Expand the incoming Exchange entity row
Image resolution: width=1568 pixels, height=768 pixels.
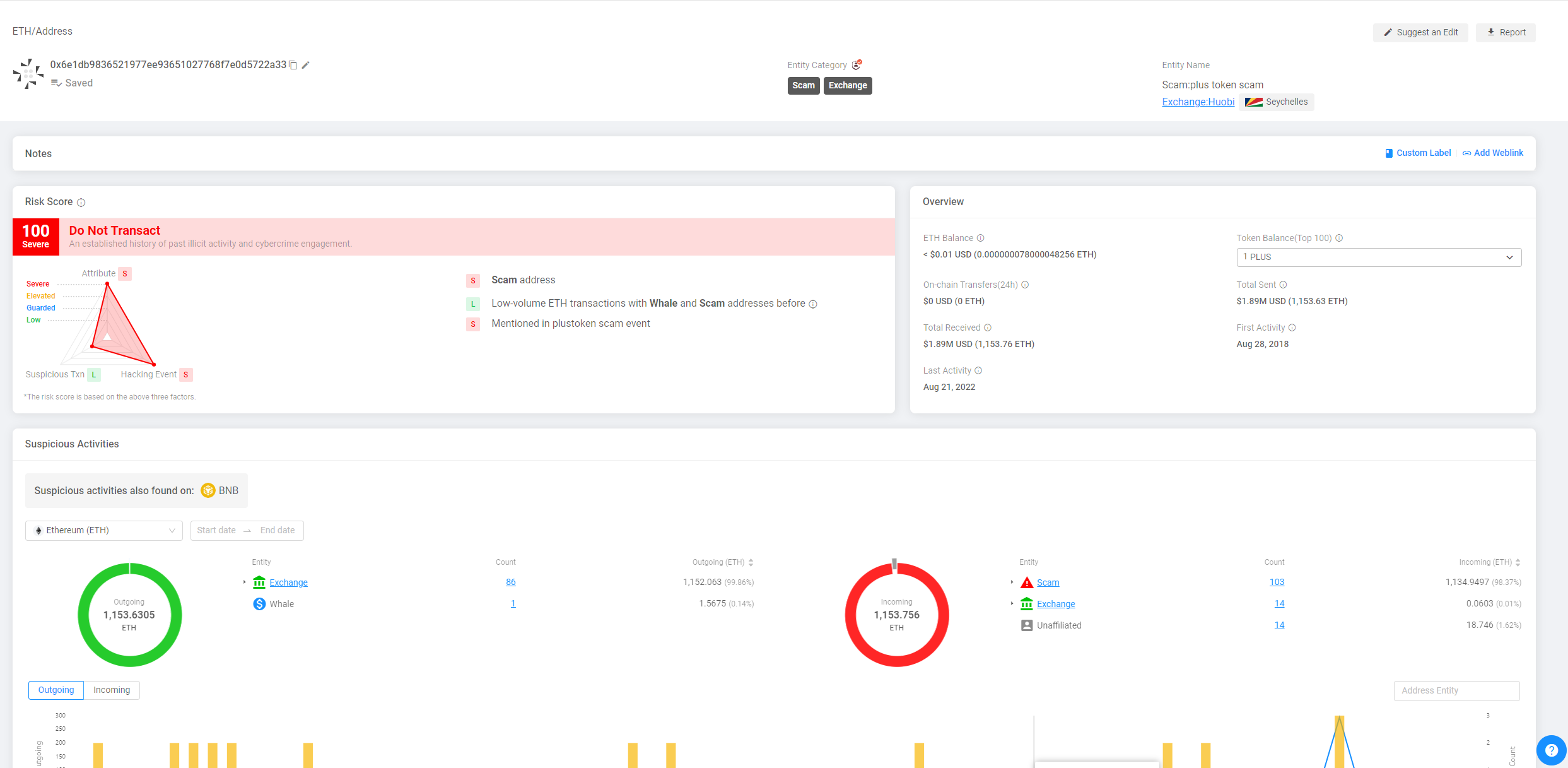[1012, 604]
